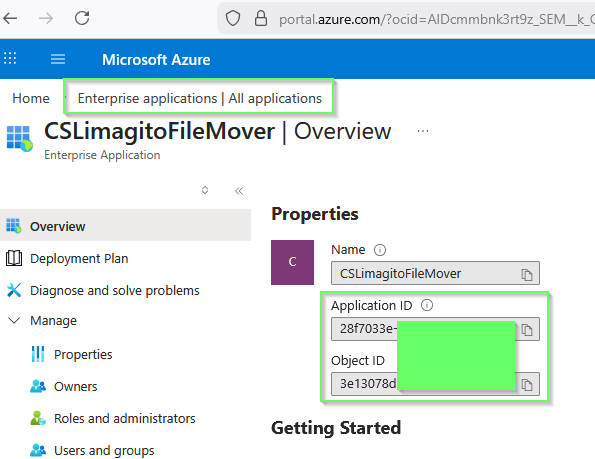This screenshot has width=595, height=459.
Task: Open Users and groups
Action: coord(104,451)
